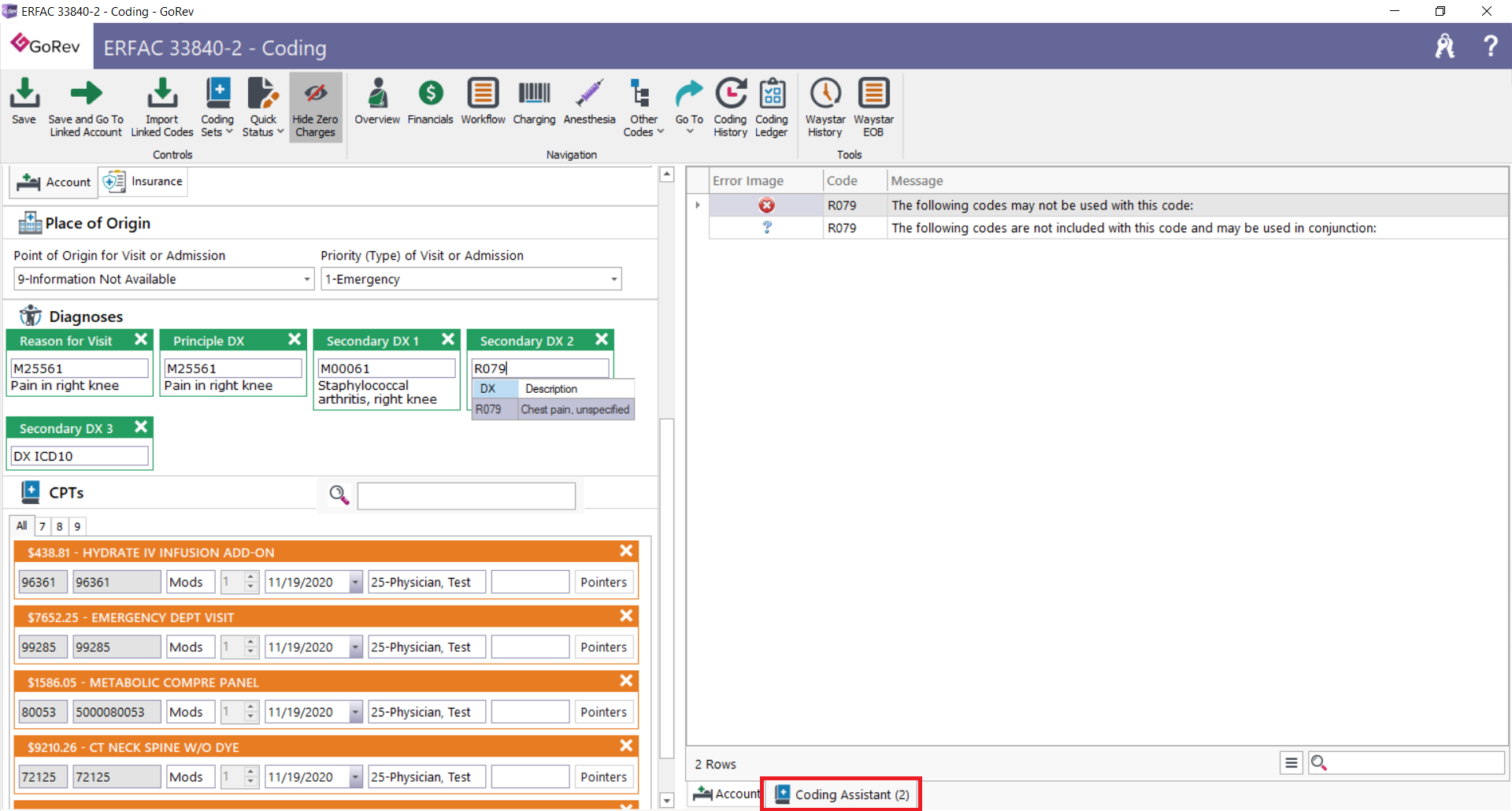The height and width of the screenshot is (811, 1512).
Task: Toggle Hide Zero Charges
Action: (315, 108)
